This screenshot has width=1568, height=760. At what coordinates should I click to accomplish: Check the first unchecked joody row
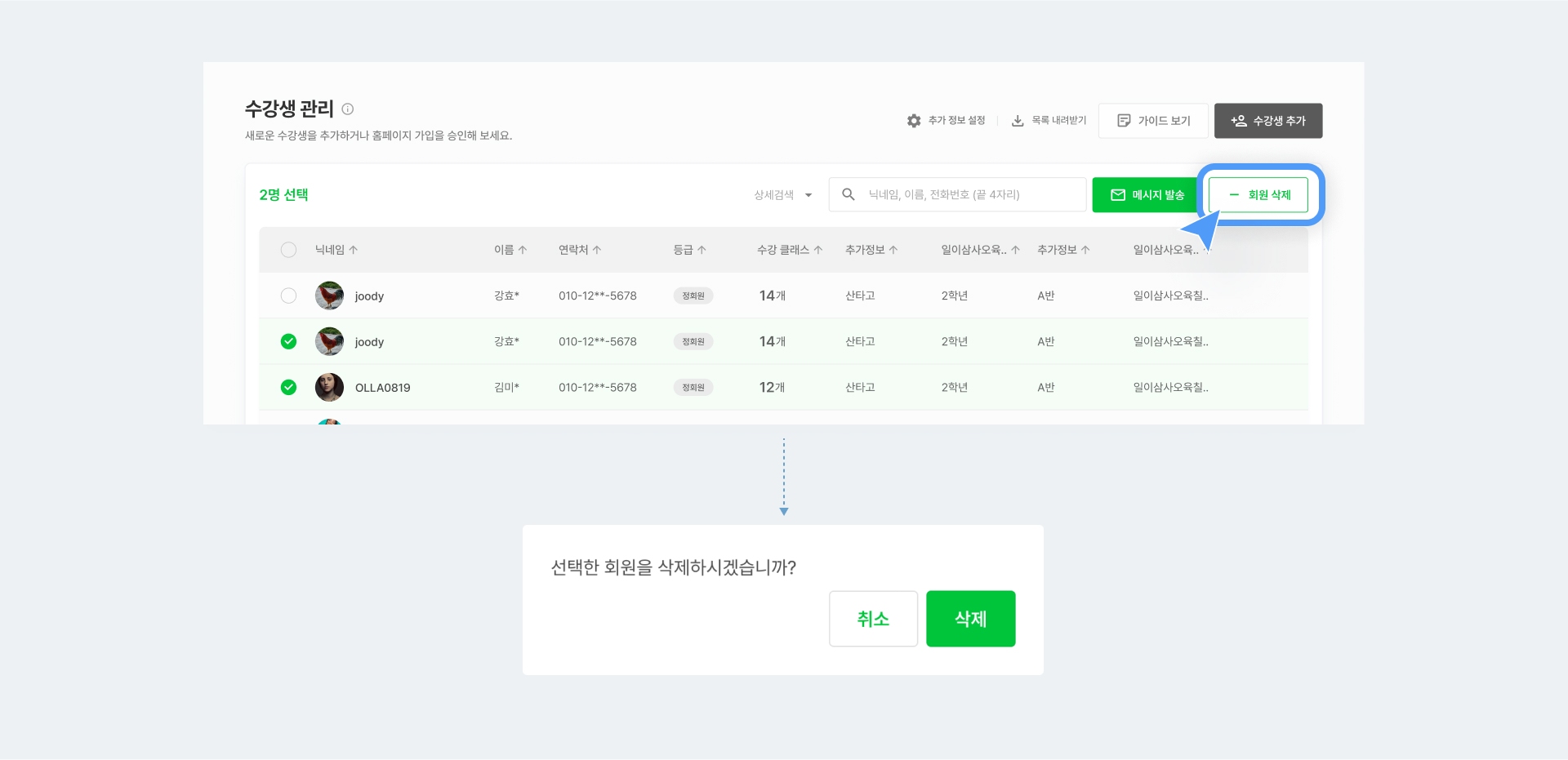[x=288, y=296]
